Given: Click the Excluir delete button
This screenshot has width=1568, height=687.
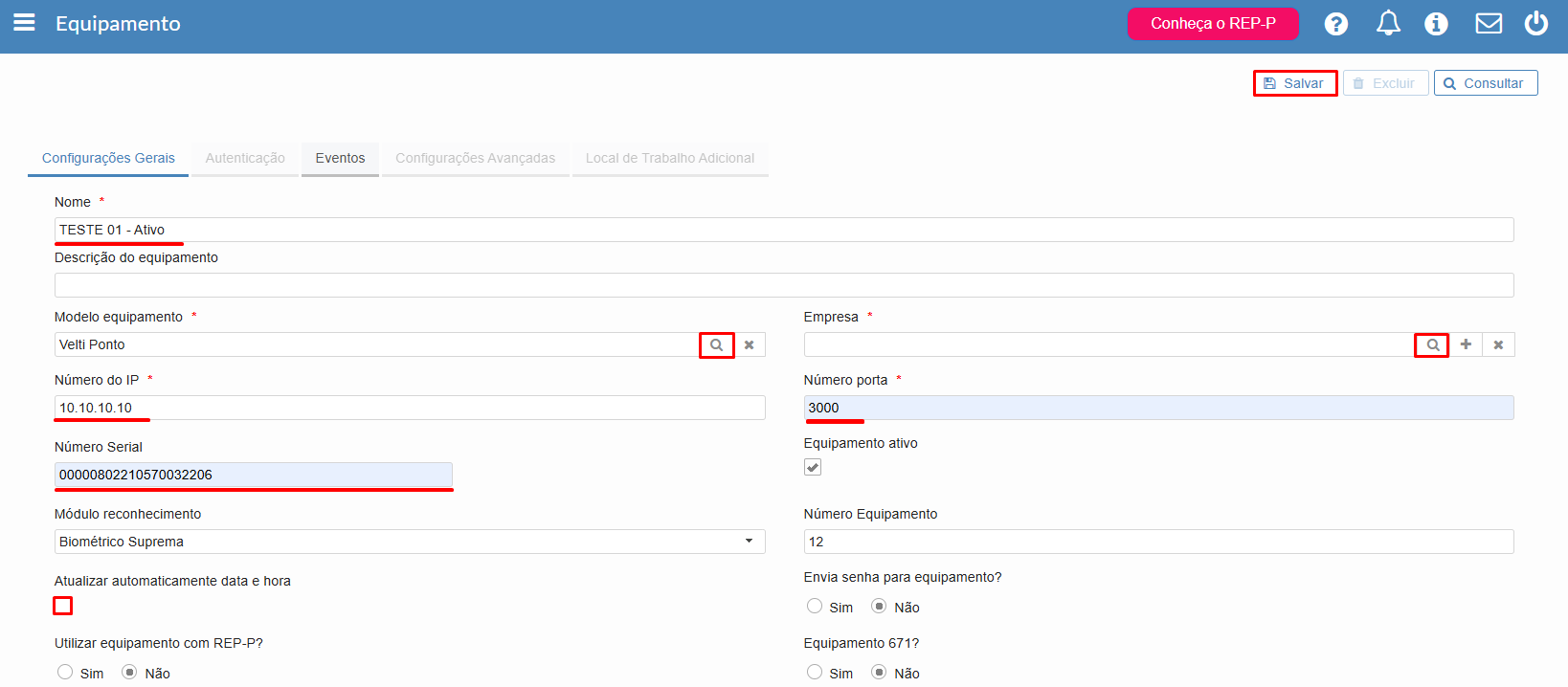Looking at the screenshot, I should pos(1385,83).
